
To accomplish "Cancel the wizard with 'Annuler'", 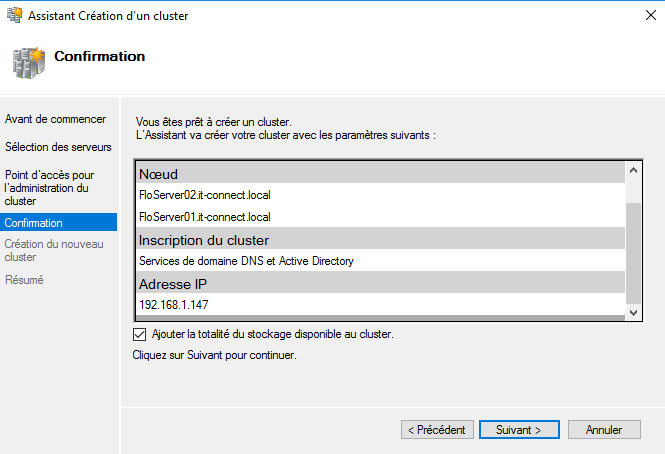I will [604, 430].
